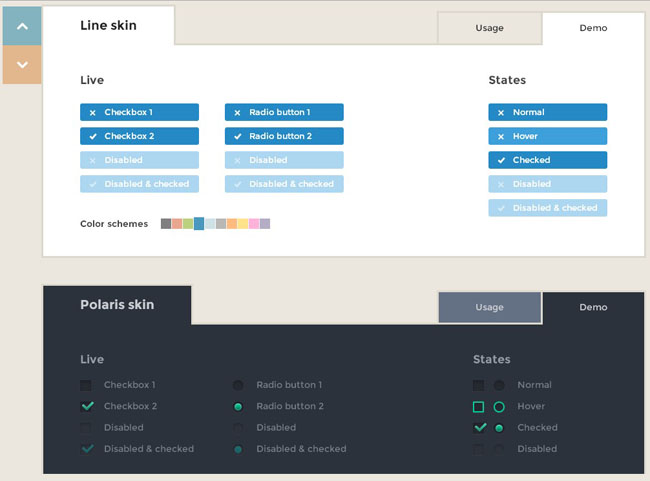Select Radio button 2 in Line skin
Image resolution: width=650 pixels, height=481 pixels.
(284, 136)
